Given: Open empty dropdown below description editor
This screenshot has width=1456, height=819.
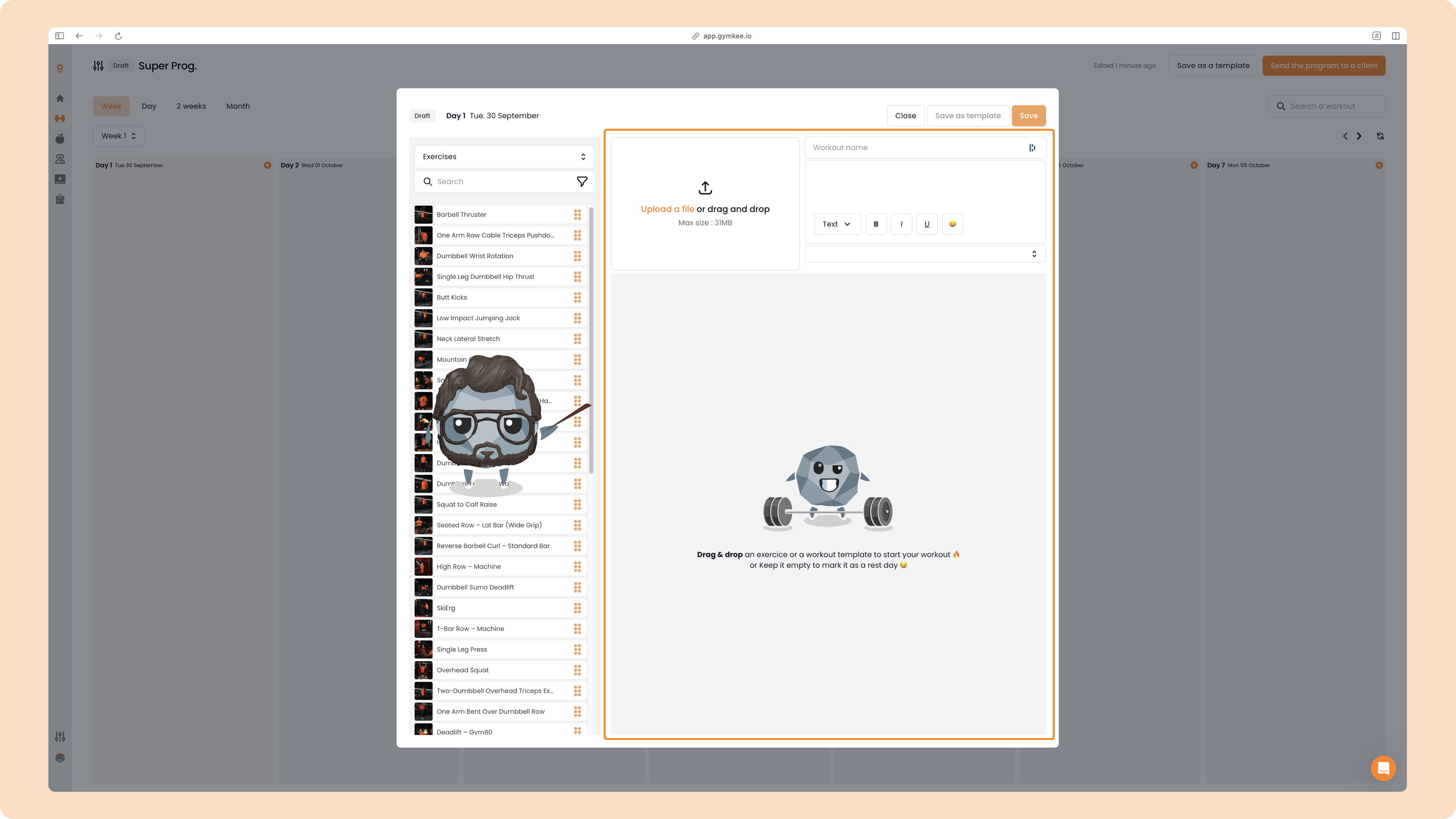Looking at the screenshot, I should click(x=925, y=254).
